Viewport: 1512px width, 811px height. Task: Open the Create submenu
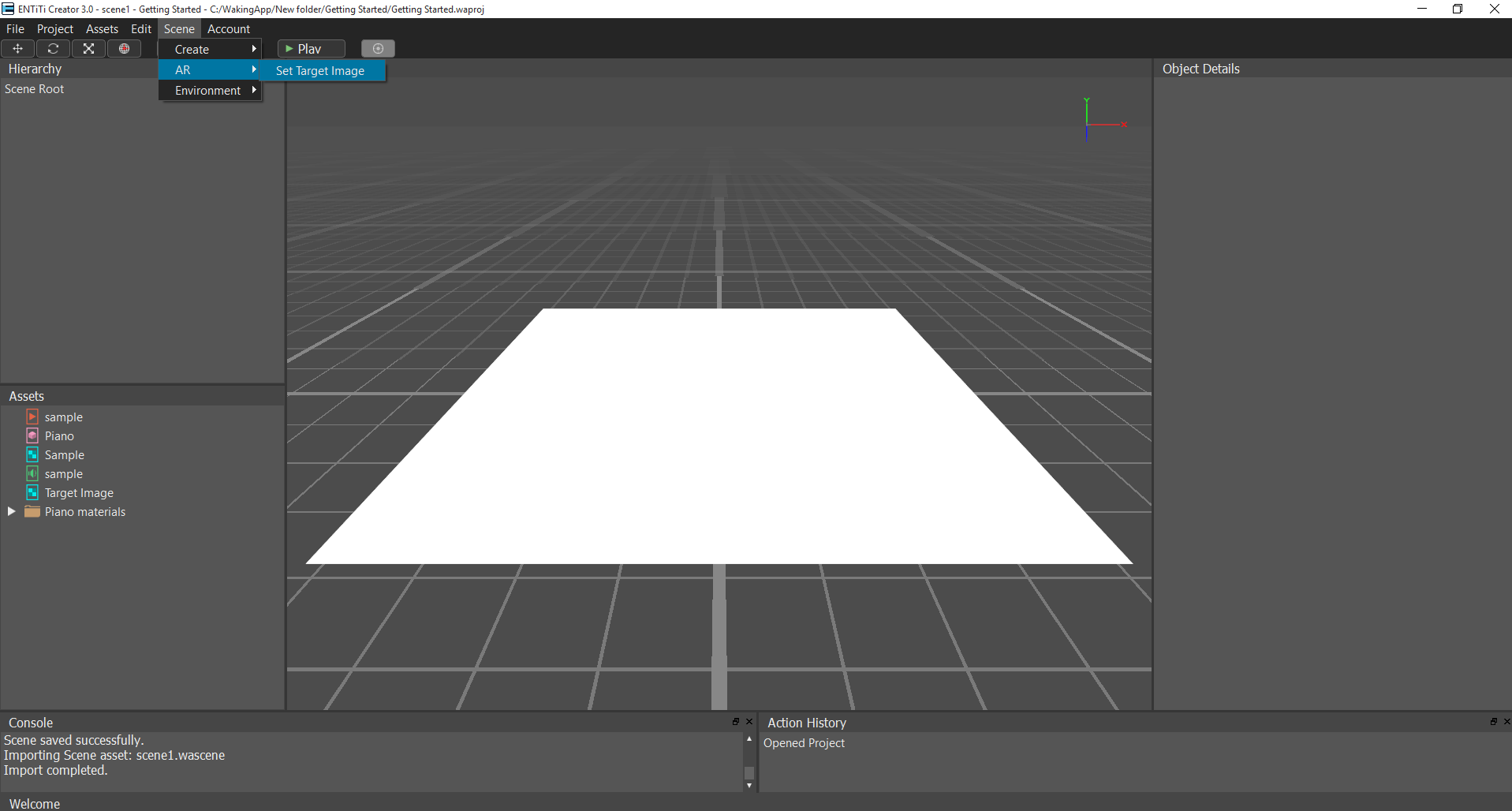point(210,49)
